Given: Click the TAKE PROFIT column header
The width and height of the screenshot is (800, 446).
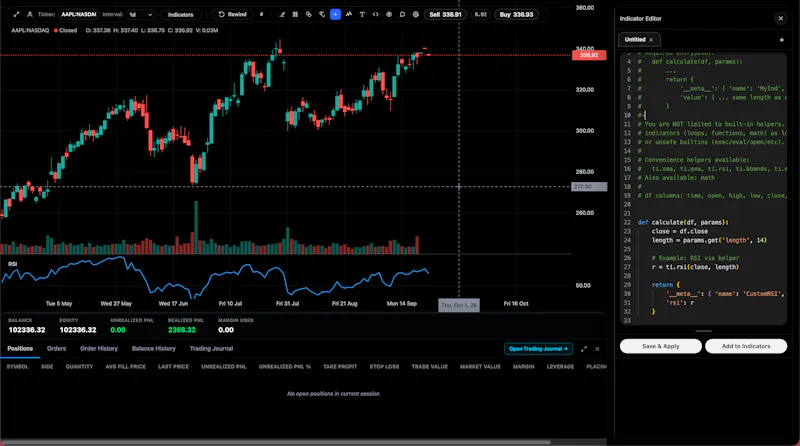Looking at the screenshot, I should click(340, 366).
